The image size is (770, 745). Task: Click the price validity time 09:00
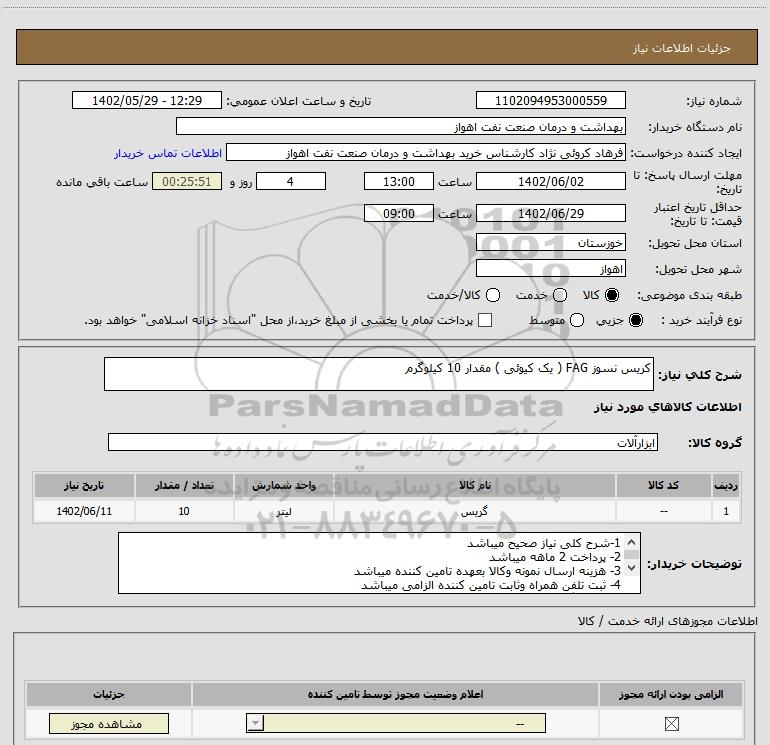399,214
